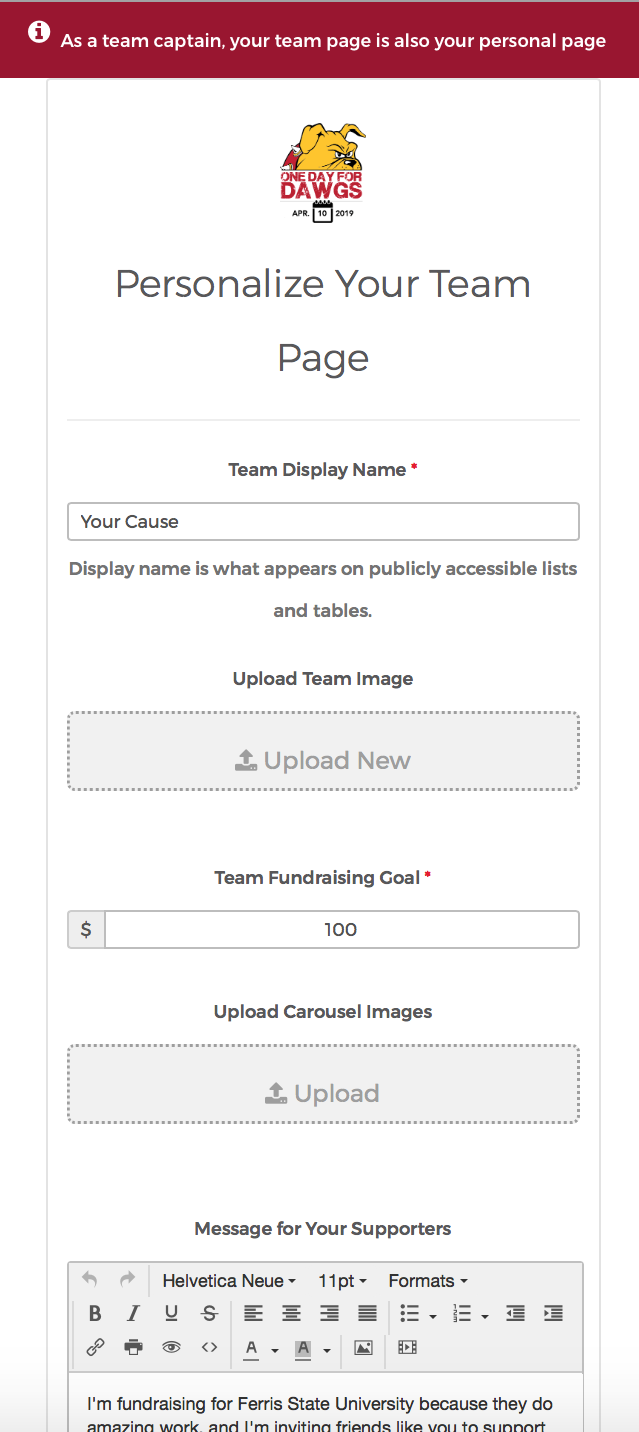Insert an image using the picture icon
Image resolution: width=639 pixels, height=1432 pixels.
[x=363, y=1347]
